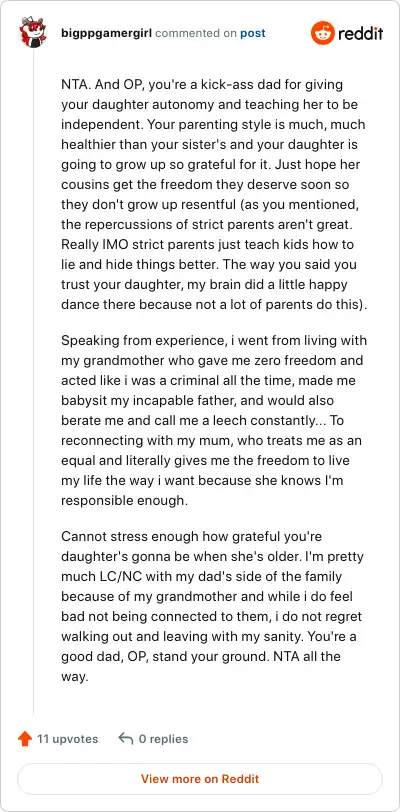Click the "View more on Reddit" button
This screenshot has height=812, width=400.
tap(200, 779)
